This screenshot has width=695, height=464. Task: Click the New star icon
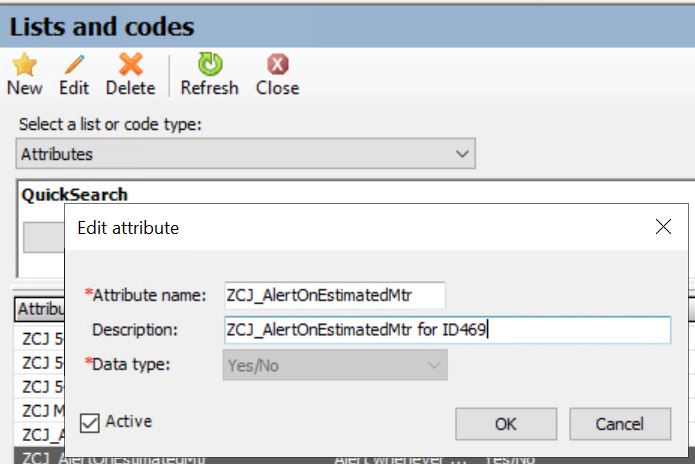(x=24, y=64)
